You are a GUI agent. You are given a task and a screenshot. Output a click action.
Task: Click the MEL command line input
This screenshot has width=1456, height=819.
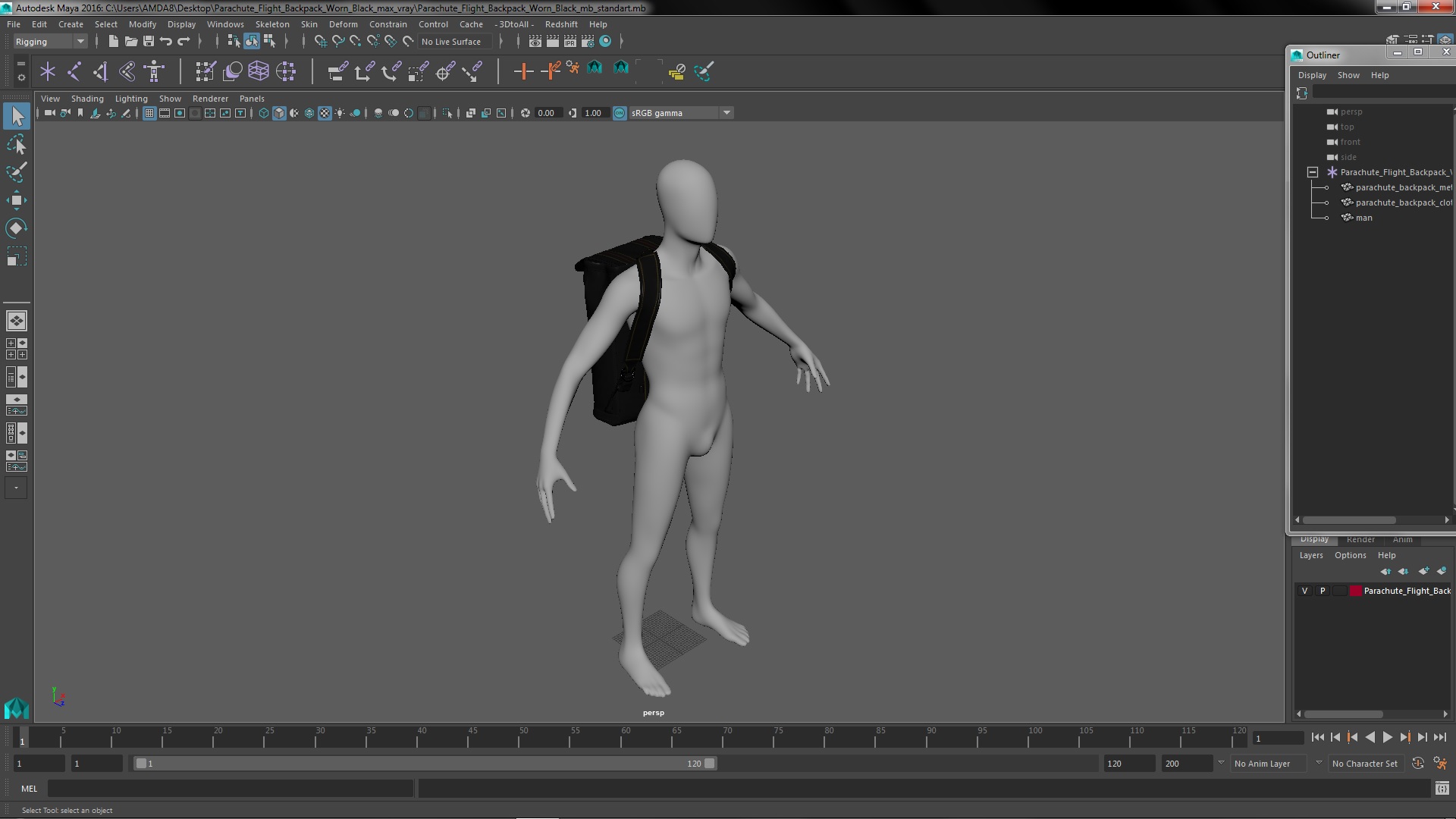(231, 789)
